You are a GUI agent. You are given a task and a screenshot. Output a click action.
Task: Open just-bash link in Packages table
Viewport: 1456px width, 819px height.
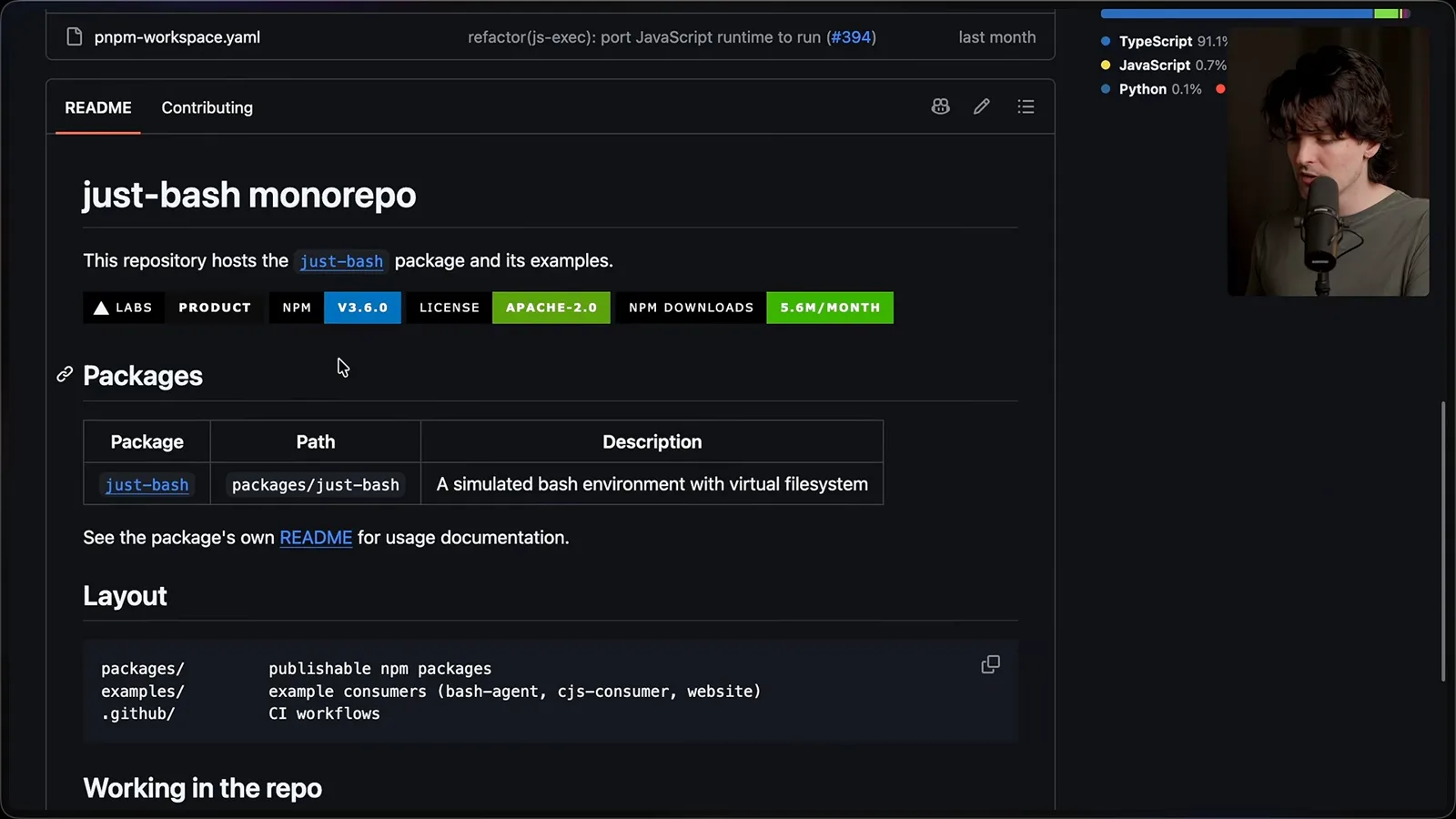[x=147, y=485]
